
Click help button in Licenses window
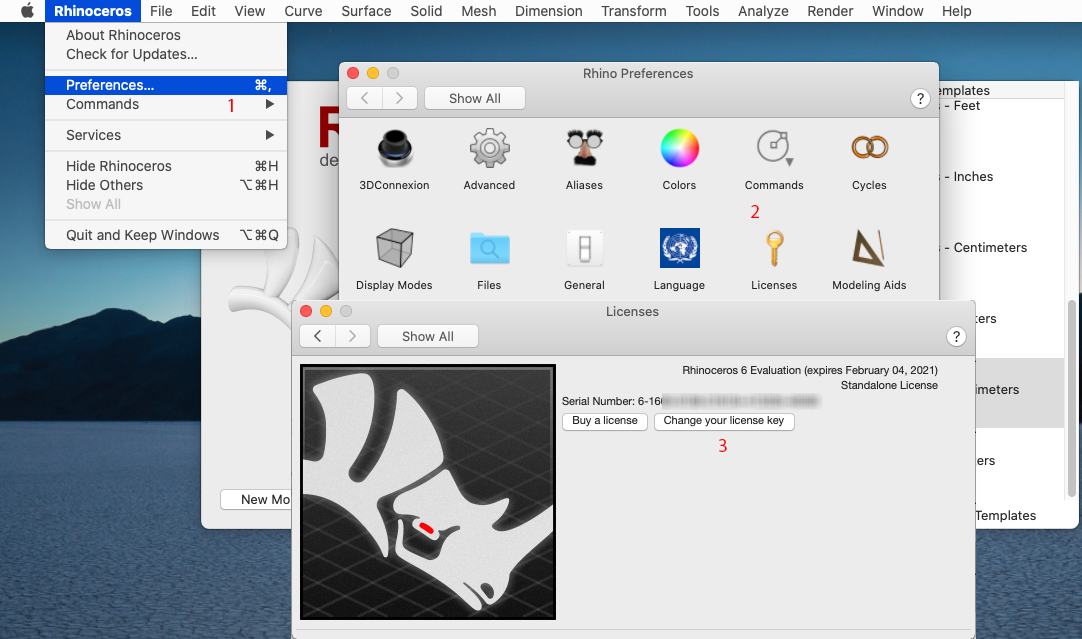coord(956,337)
